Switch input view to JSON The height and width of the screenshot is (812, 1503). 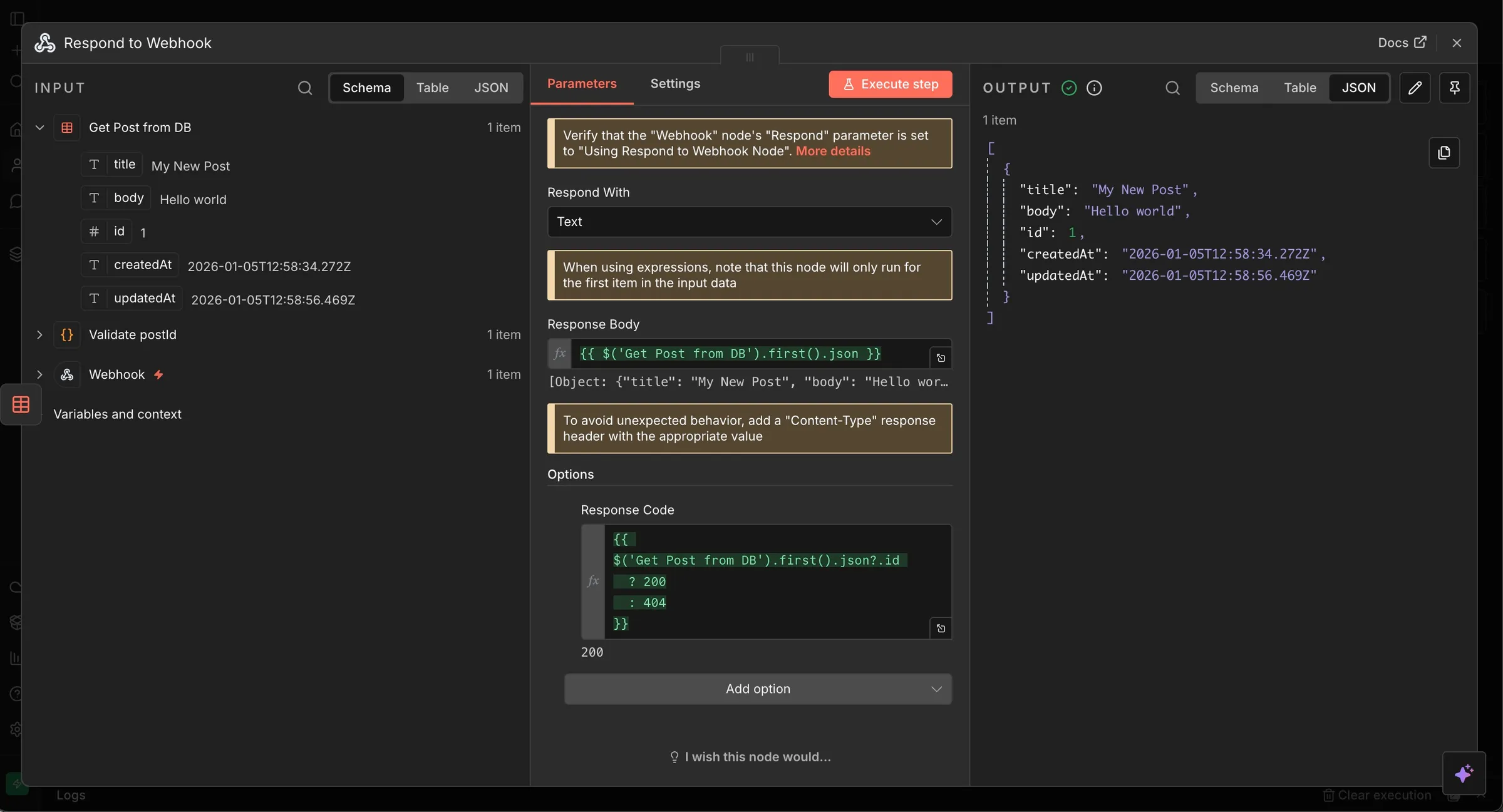[x=491, y=88]
